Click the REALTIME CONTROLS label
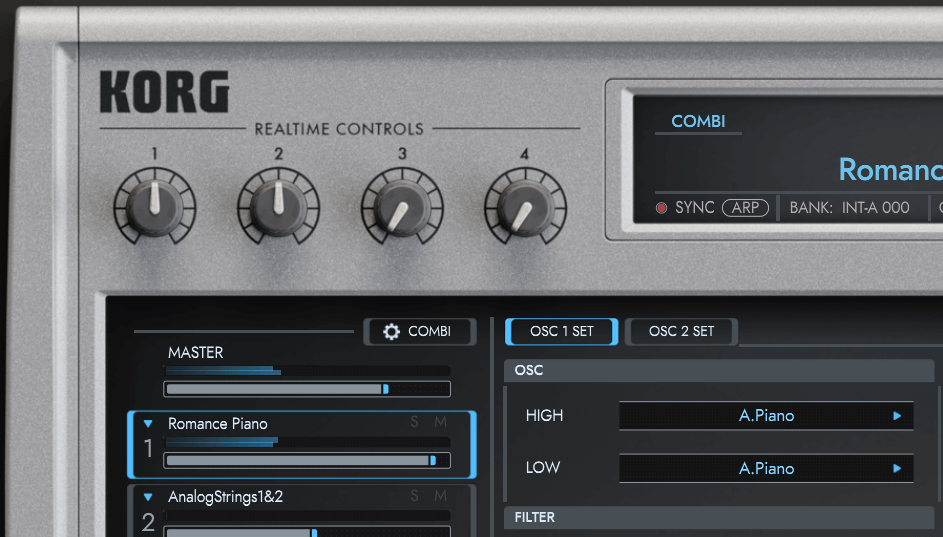The height and width of the screenshot is (537, 943). (x=339, y=129)
